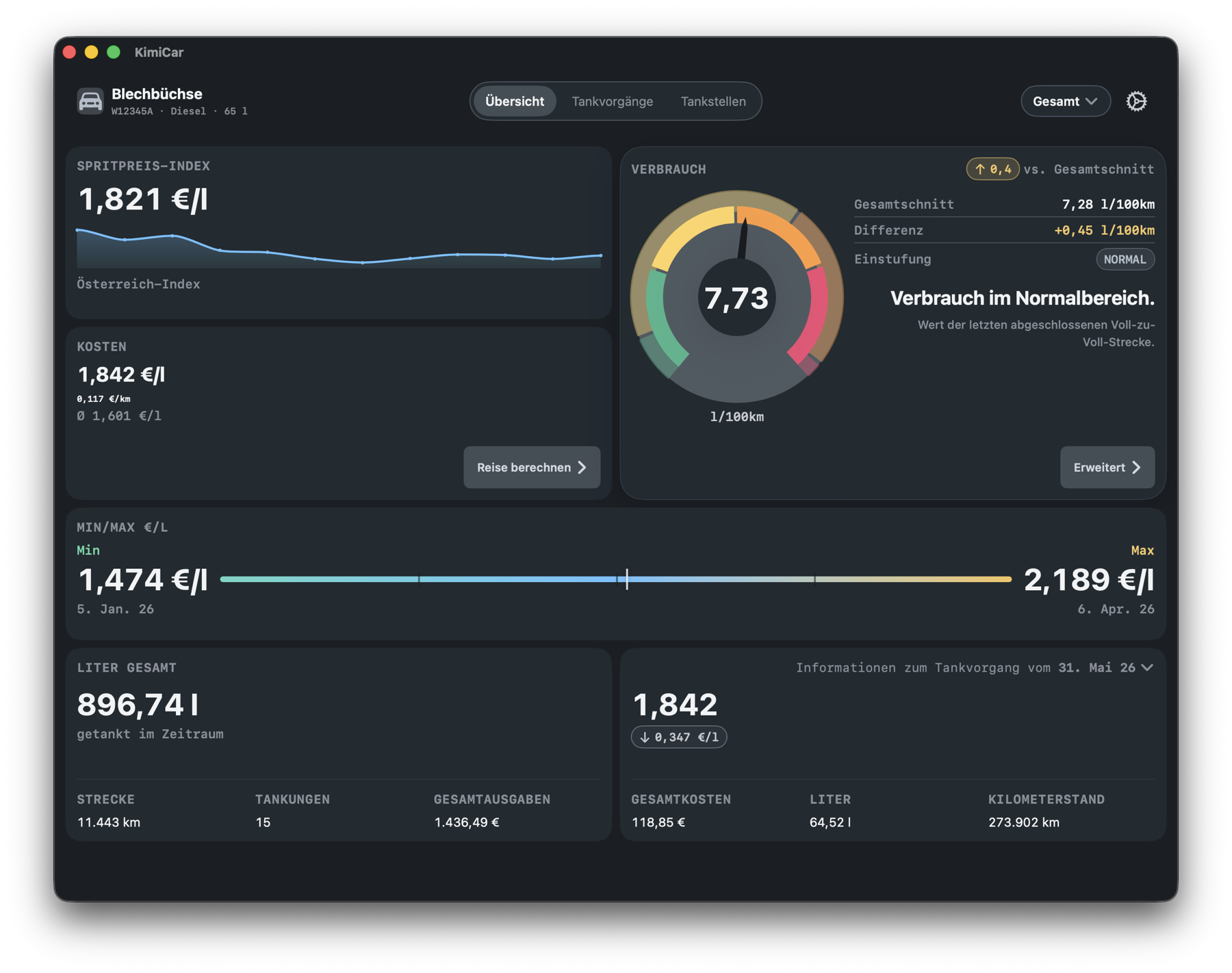Click the chevron arrow on Erweitert
1232x973 pixels.
point(1137,467)
